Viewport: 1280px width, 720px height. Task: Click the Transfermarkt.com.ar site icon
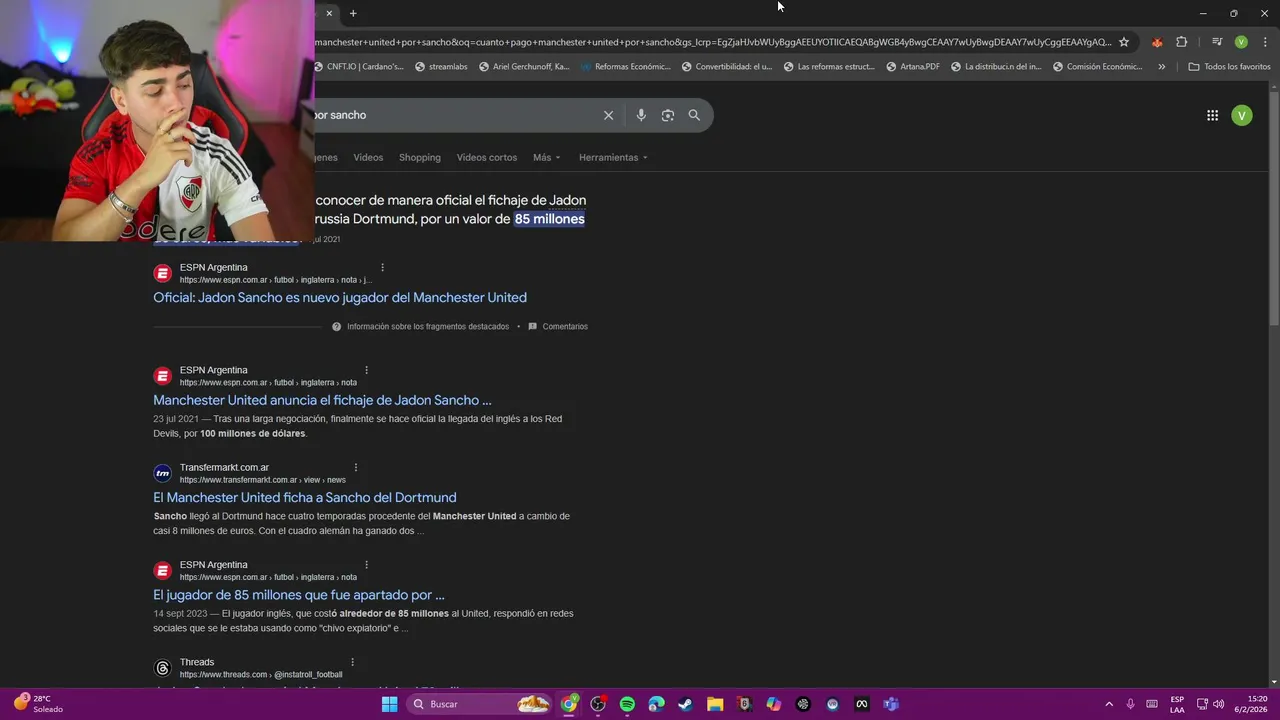point(163,473)
